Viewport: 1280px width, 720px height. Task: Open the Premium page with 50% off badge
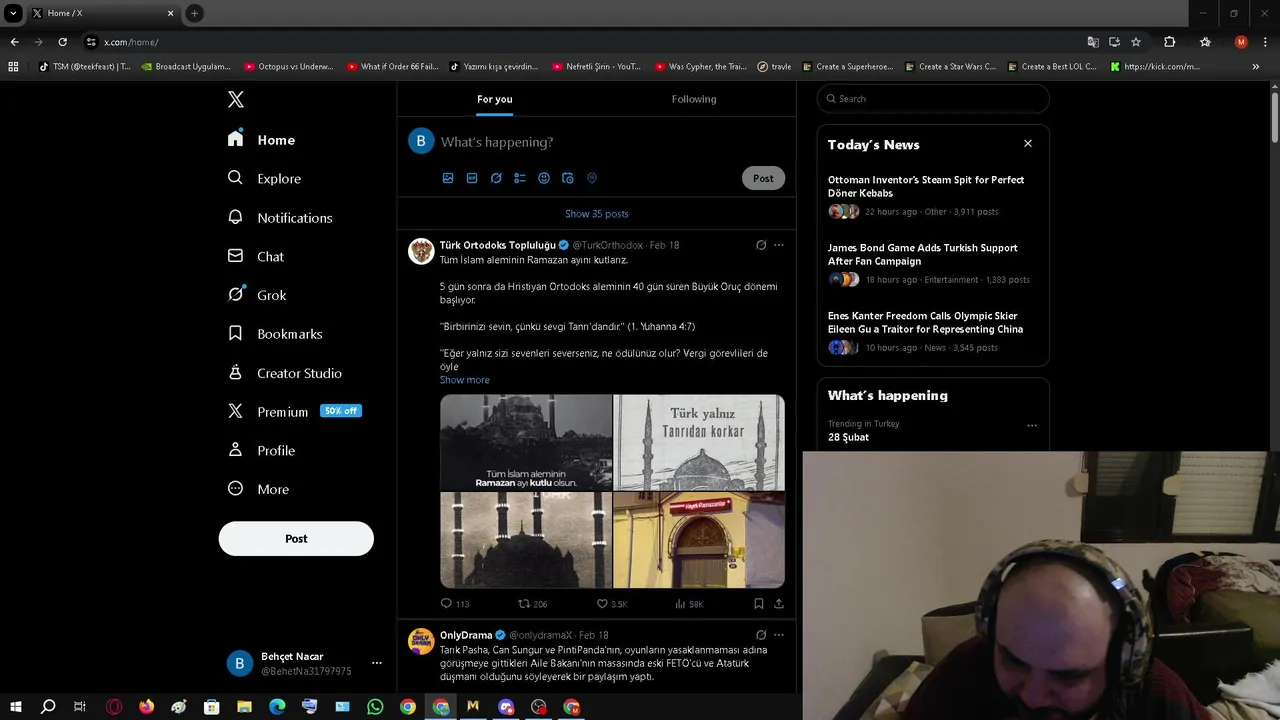pos(294,411)
